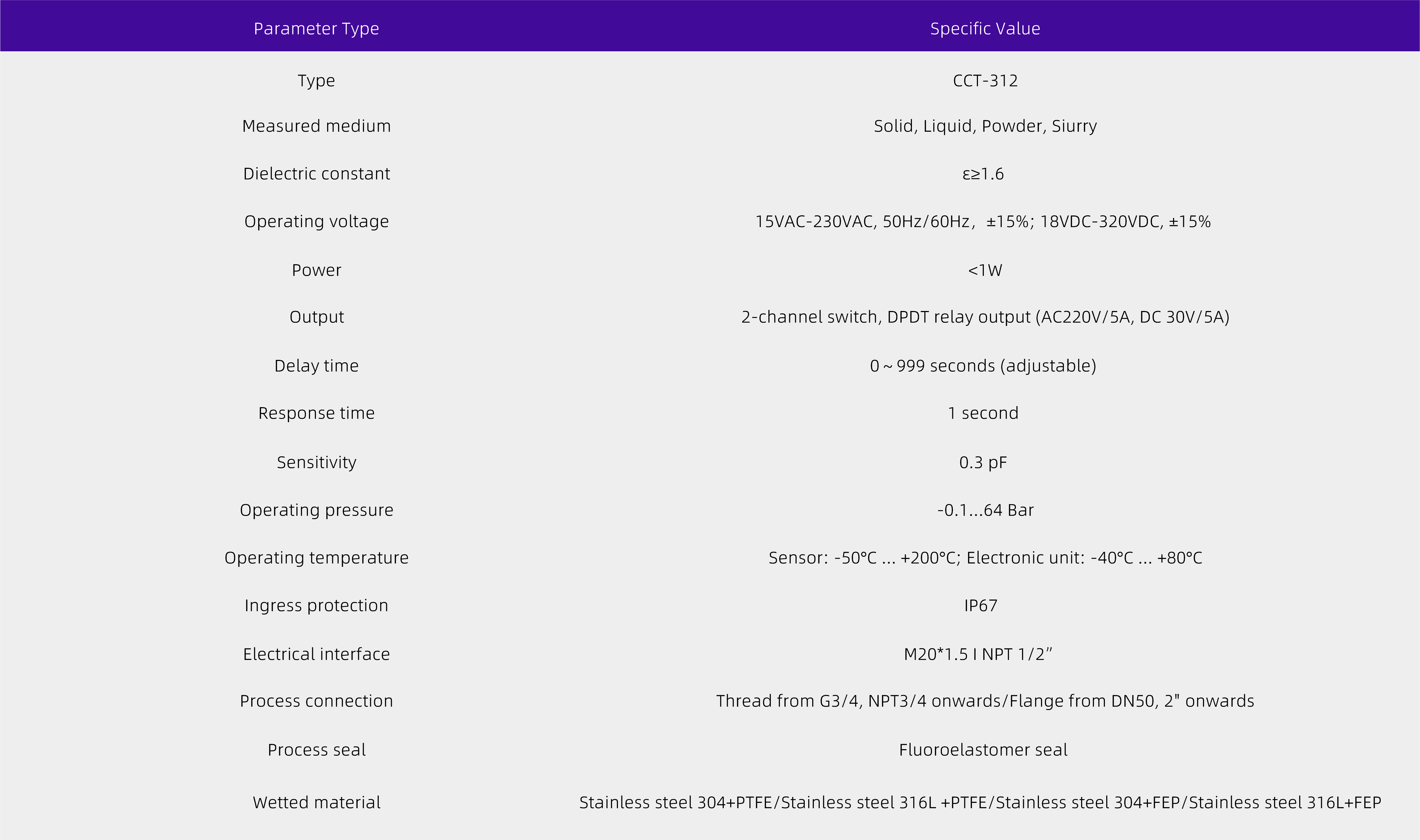
Task: Select the ε≥1.6 value
Action: coord(983,174)
